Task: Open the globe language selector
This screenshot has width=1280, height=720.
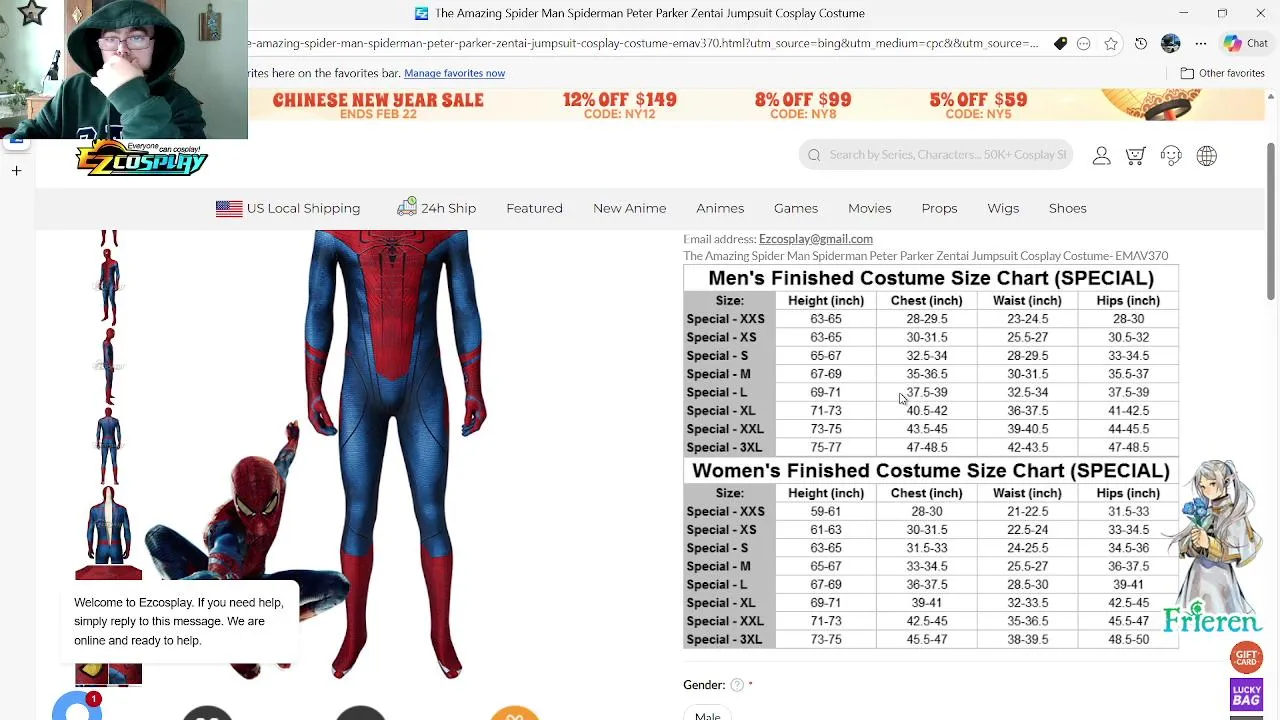Action: pos(1207,156)
